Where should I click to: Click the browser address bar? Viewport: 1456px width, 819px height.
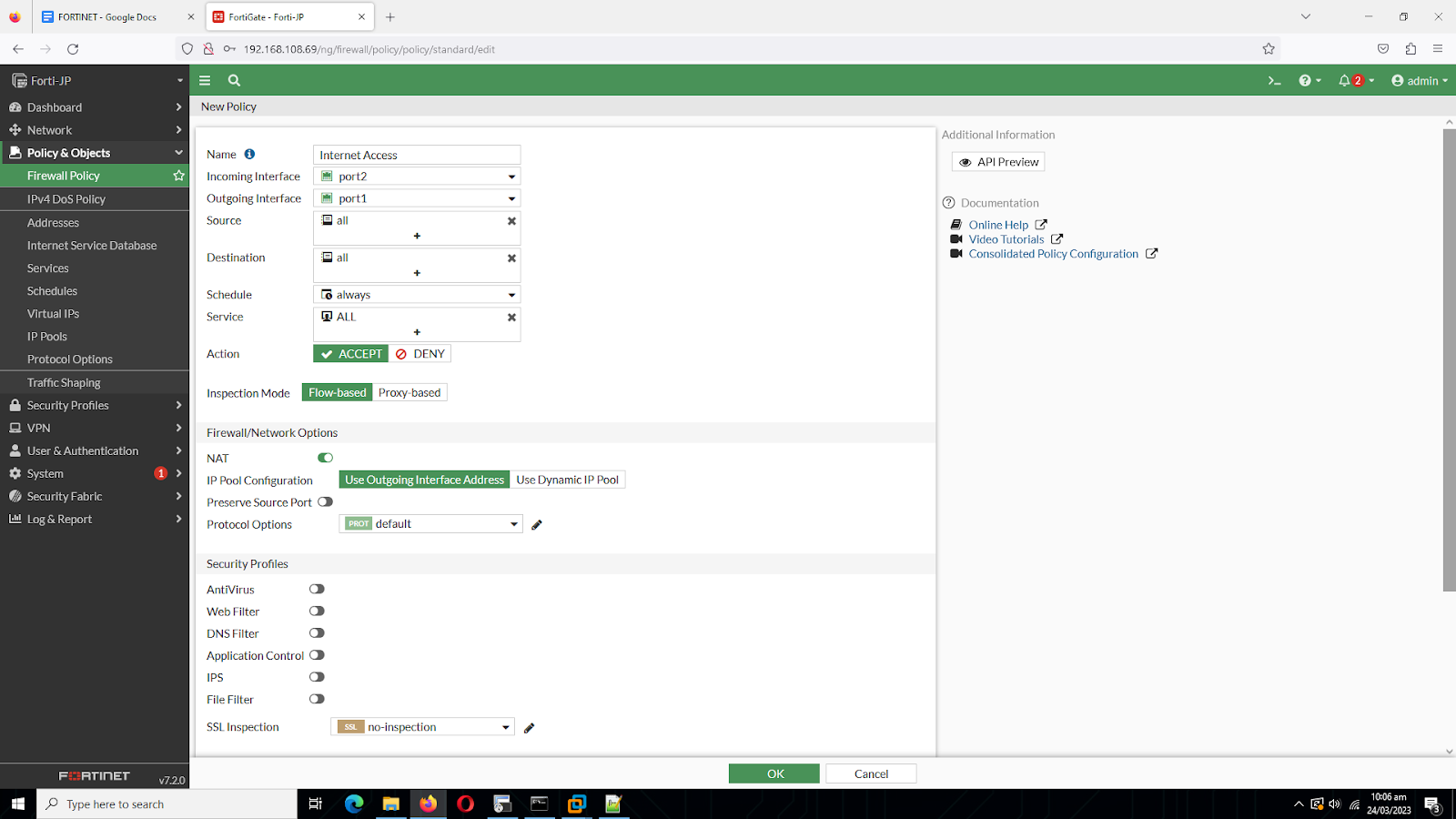[x=728, y=49]
